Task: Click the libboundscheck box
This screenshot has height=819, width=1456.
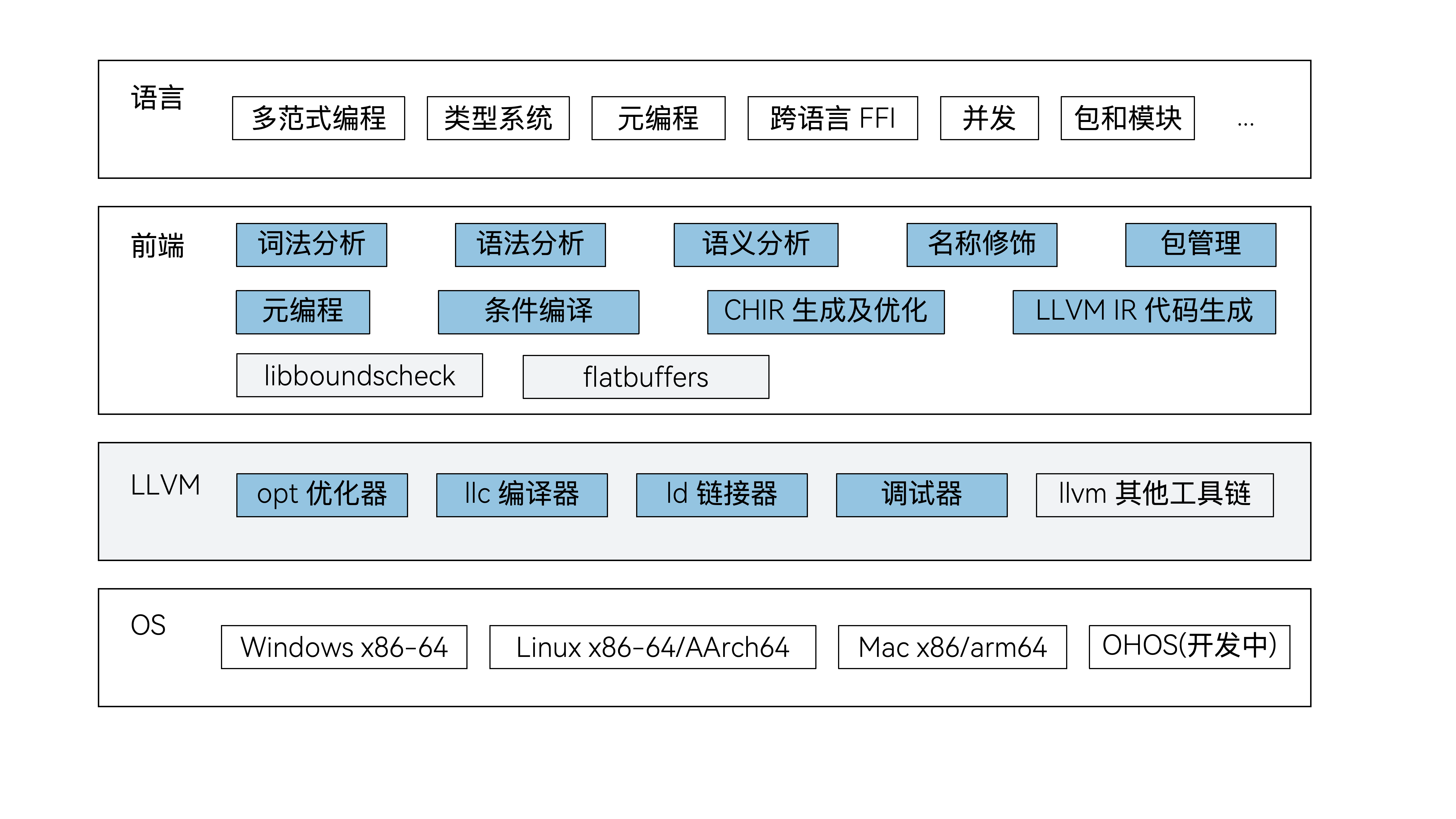Action: click(359, 375)
